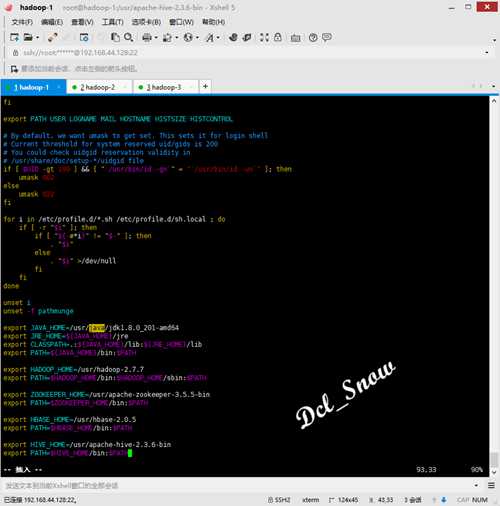Click the dark swirl icon after font

pos(233,37)
